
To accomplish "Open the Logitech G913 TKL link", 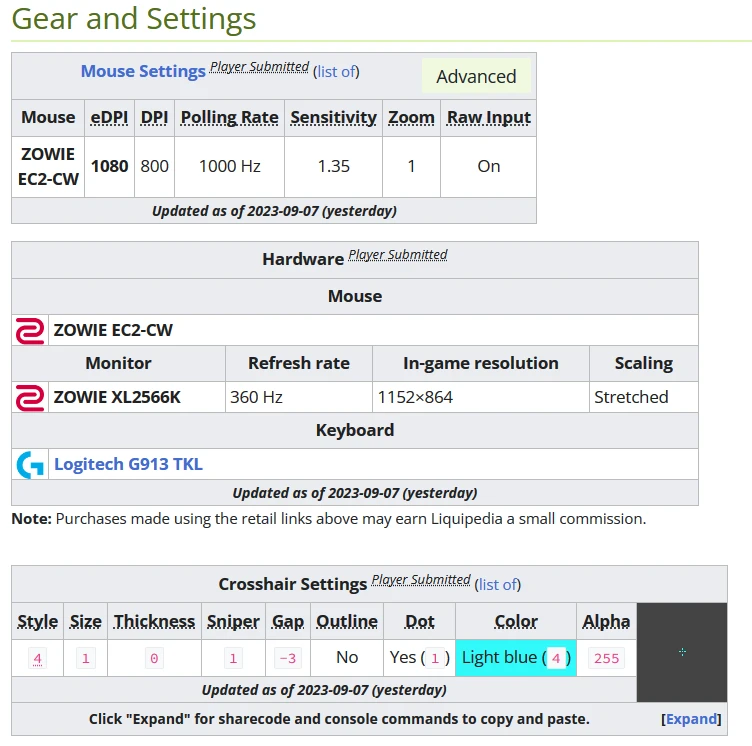I will tap(128, 464).
